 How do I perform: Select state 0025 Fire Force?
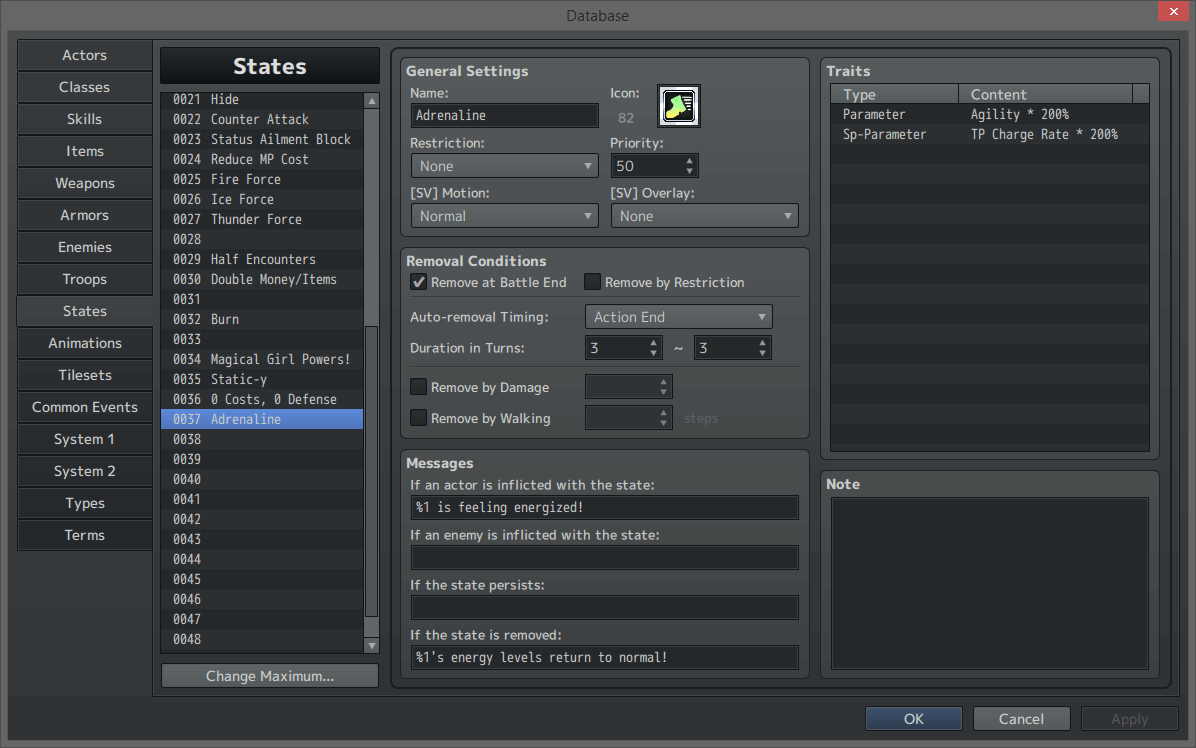(262, 179)
